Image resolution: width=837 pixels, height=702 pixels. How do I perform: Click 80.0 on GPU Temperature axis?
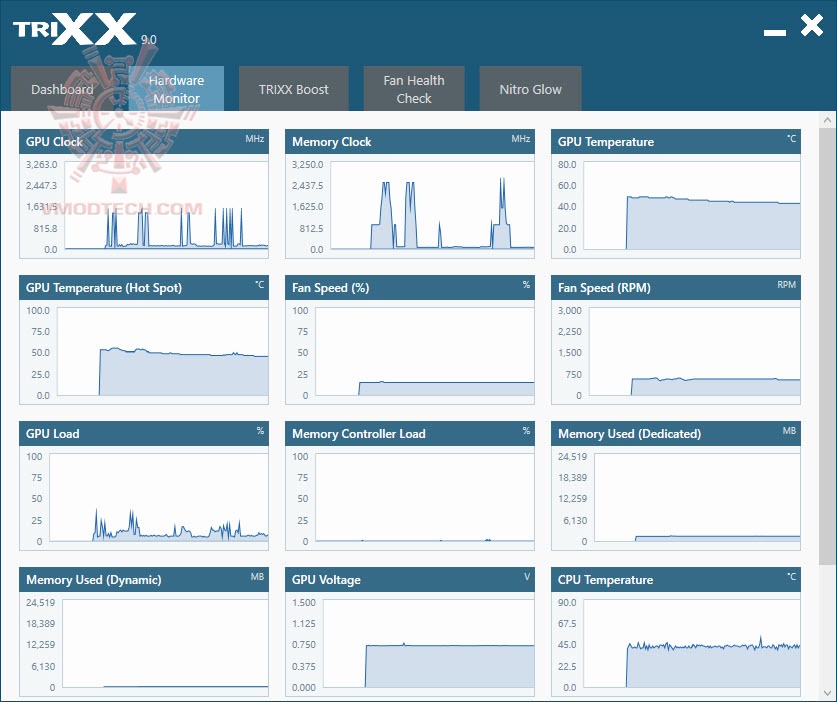567,164
